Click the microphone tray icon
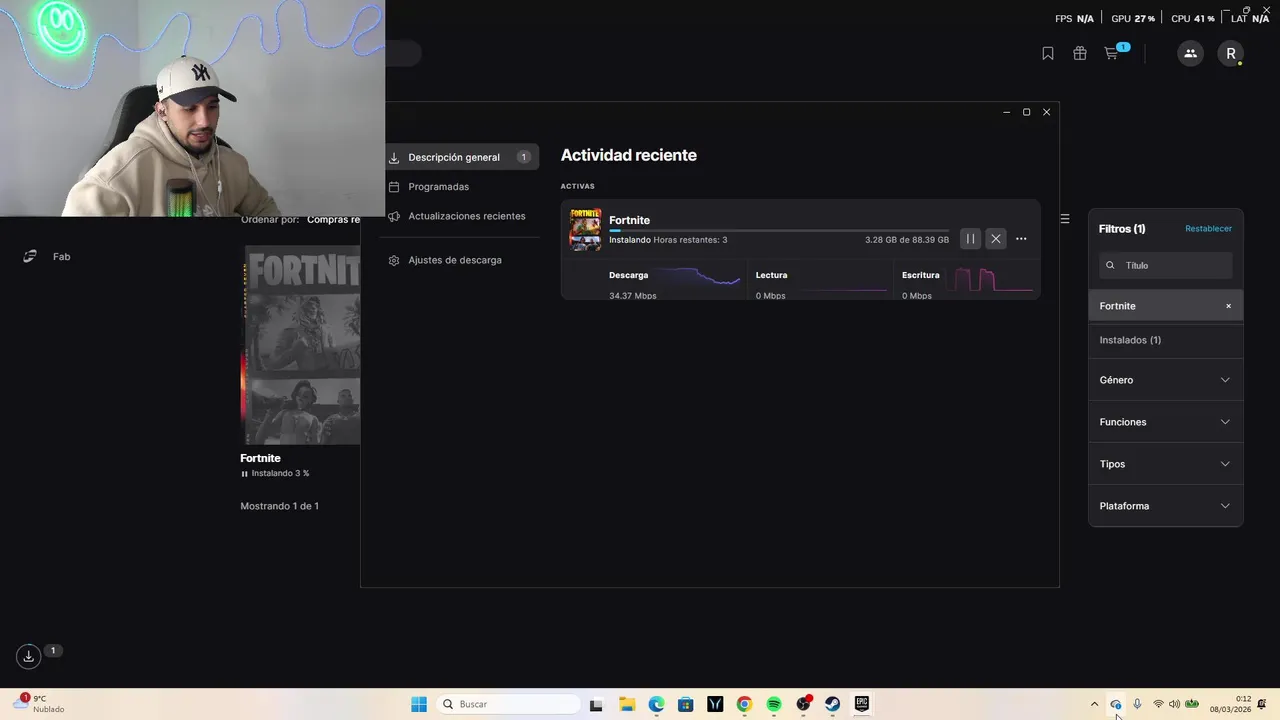The width and height of the screenshot is (1280, 720). click(1137, 704)
